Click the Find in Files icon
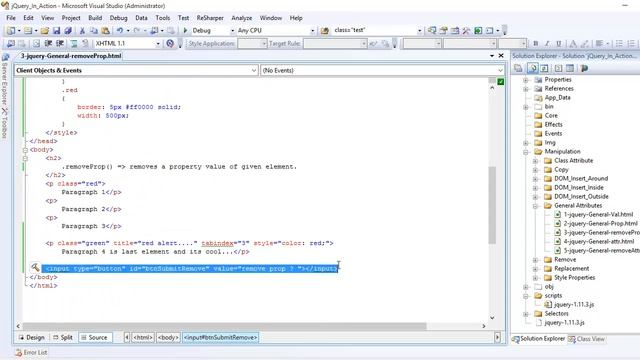This screenshot has height=360, width=640. [x=325, y=31]
